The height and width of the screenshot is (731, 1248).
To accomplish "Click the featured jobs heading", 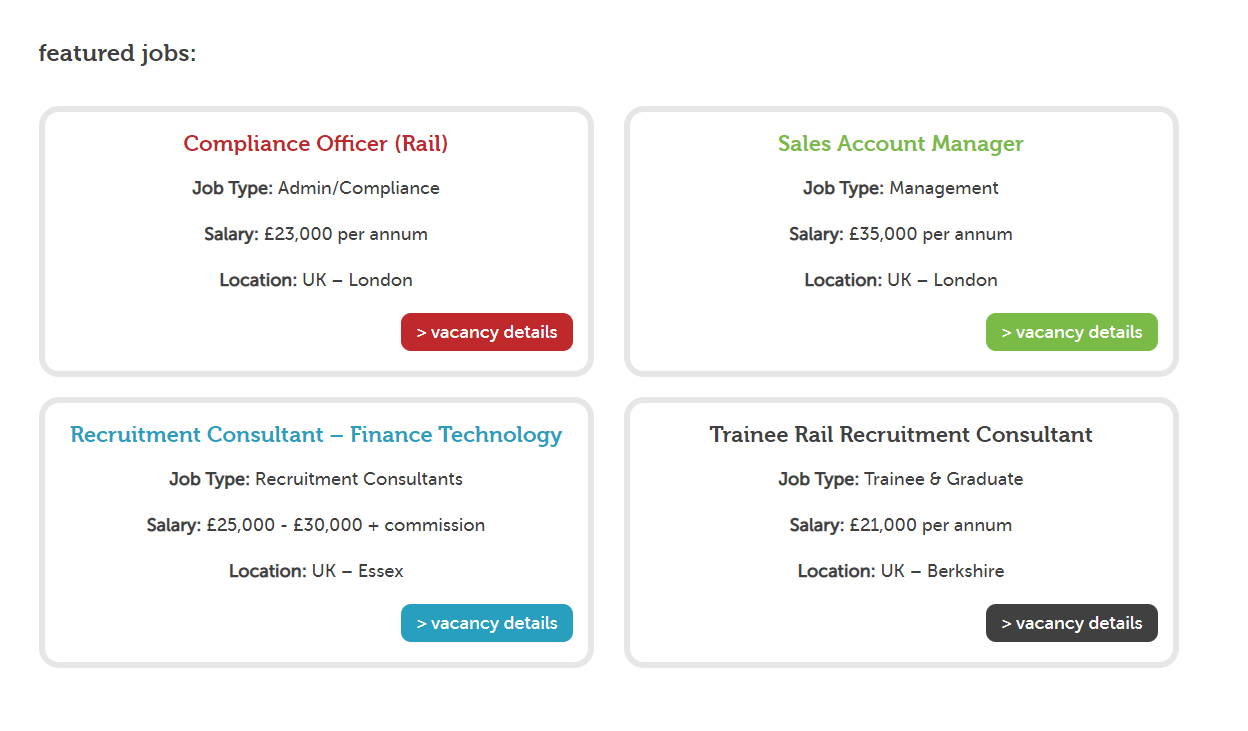I will [116, 53].
